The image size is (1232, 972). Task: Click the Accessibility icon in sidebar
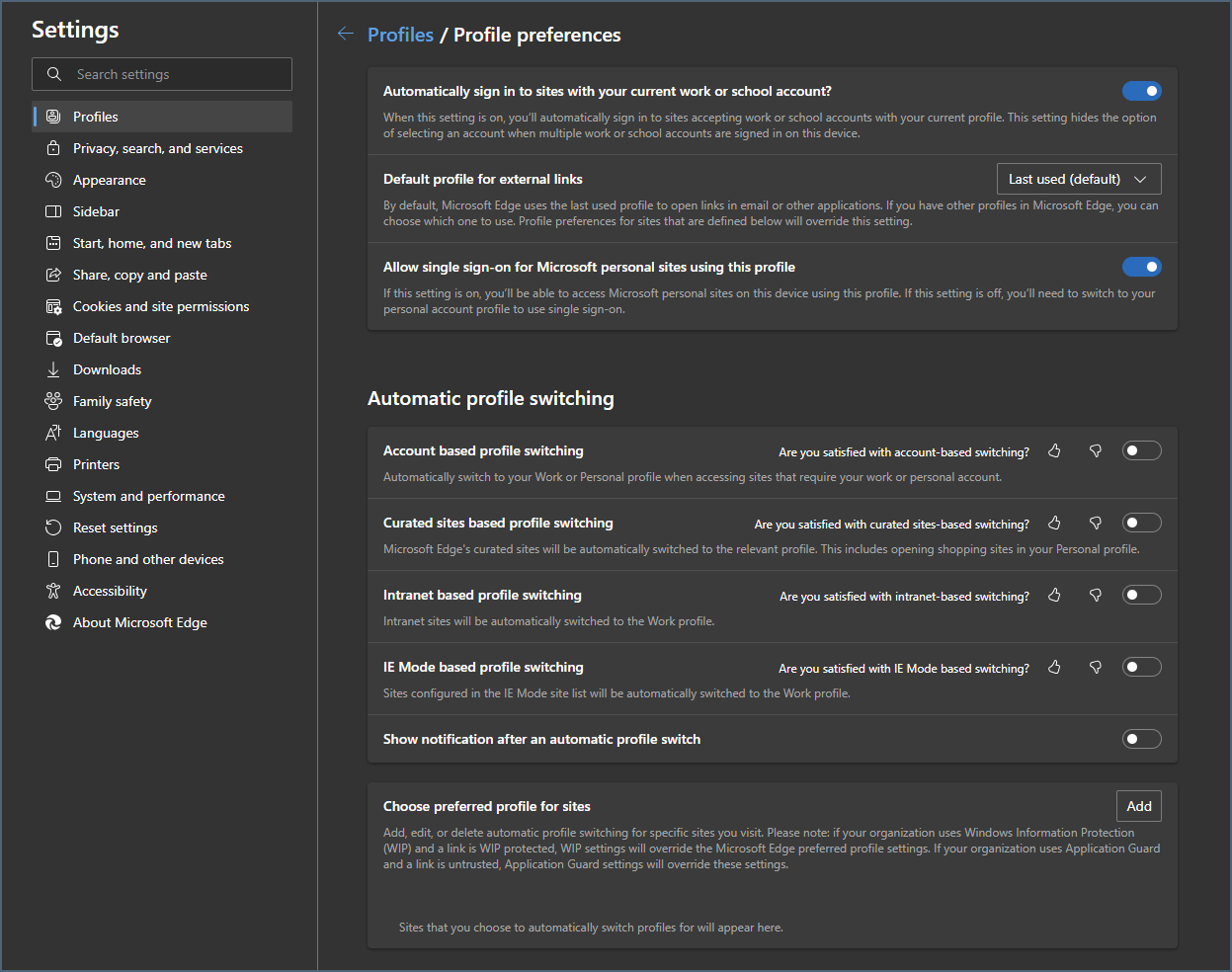point(53,591)
